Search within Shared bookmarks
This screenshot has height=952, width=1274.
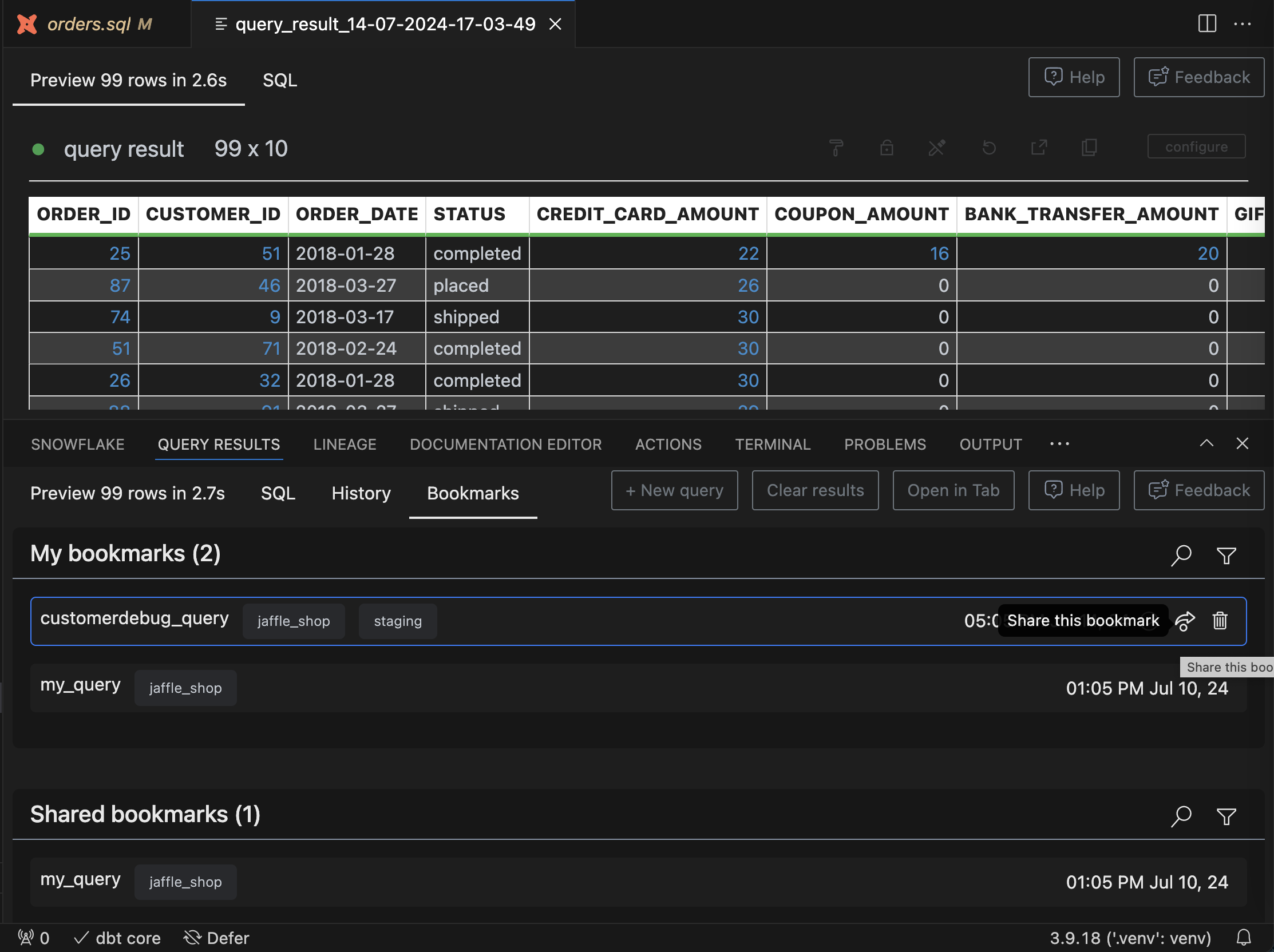1181,816
